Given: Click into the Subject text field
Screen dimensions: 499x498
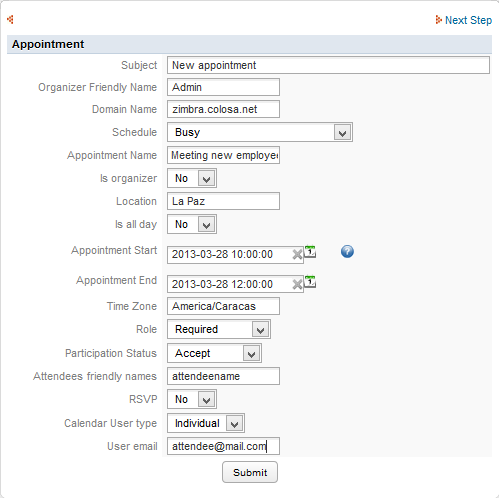Looking at the screenshot, I should [328, 65].
